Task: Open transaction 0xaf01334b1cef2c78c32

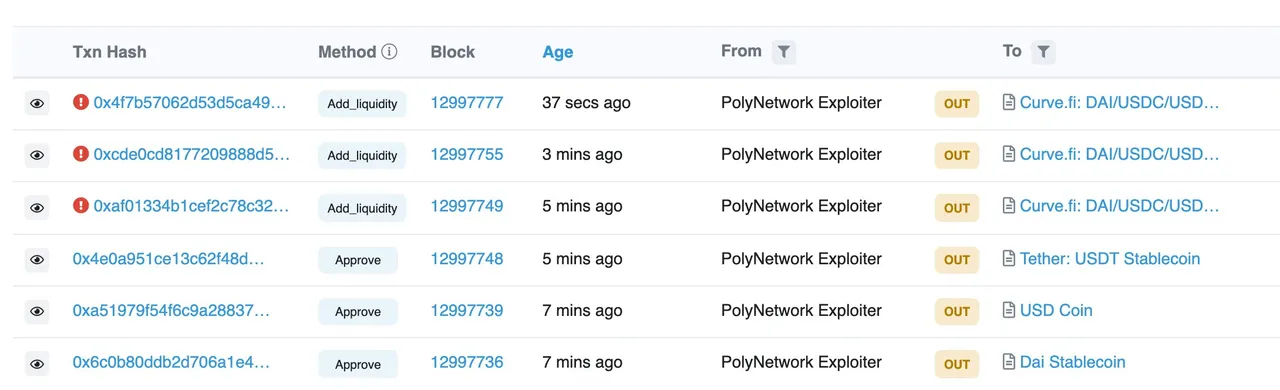Action: (x=191, y=206)
